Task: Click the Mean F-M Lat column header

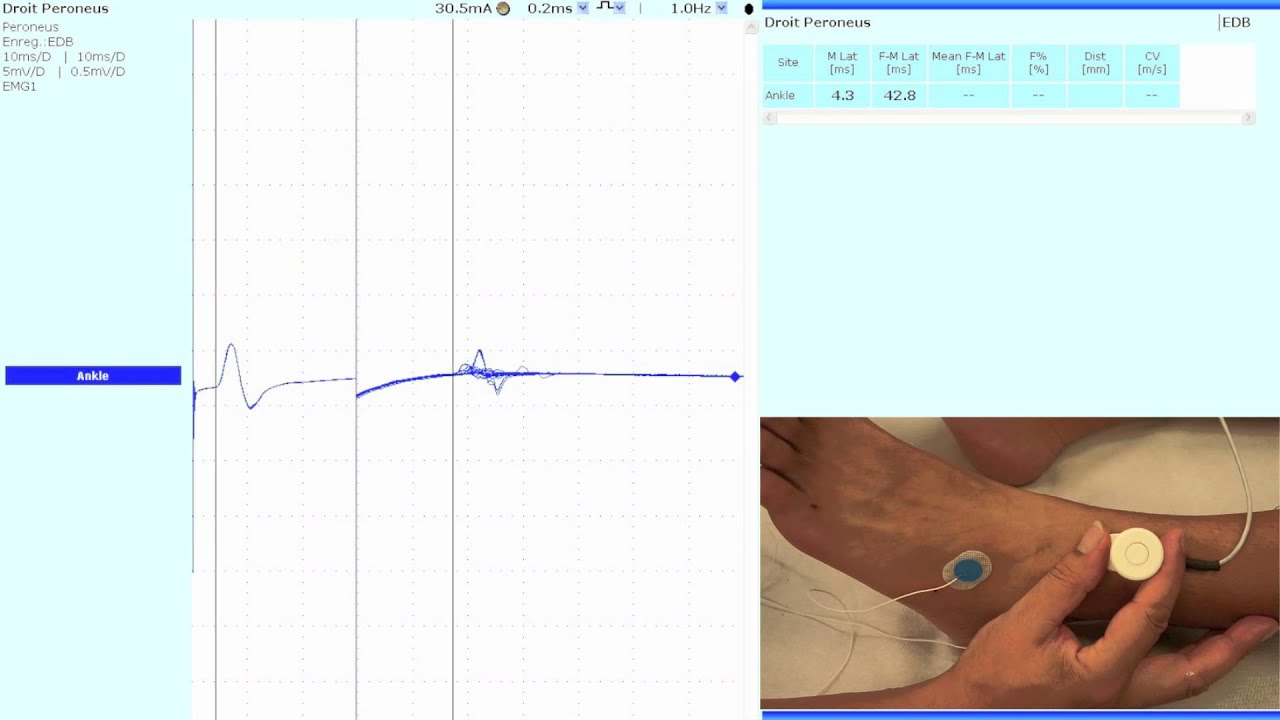Action: (x=968, y=63)
